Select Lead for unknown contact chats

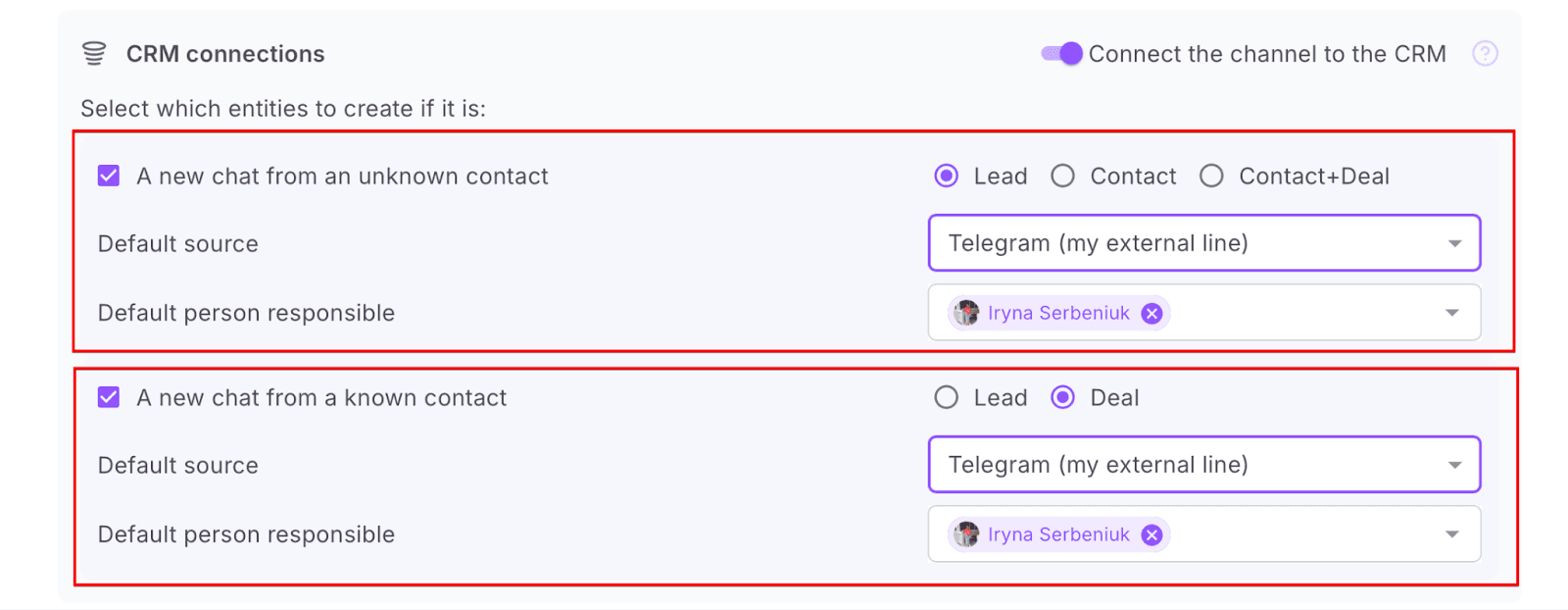click(x=947, y=177)
